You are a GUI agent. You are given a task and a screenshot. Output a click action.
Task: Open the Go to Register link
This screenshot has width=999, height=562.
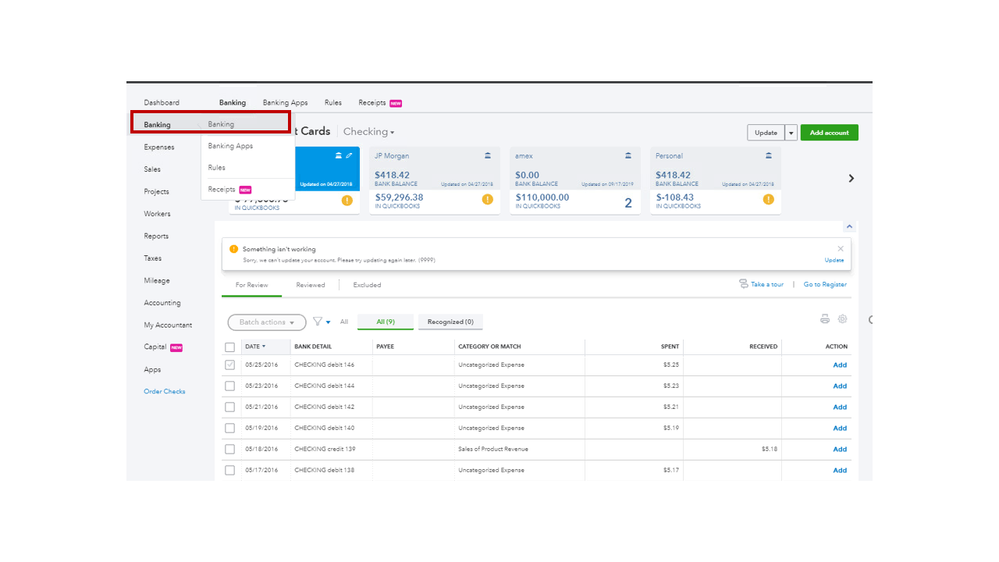pos(825,284)
